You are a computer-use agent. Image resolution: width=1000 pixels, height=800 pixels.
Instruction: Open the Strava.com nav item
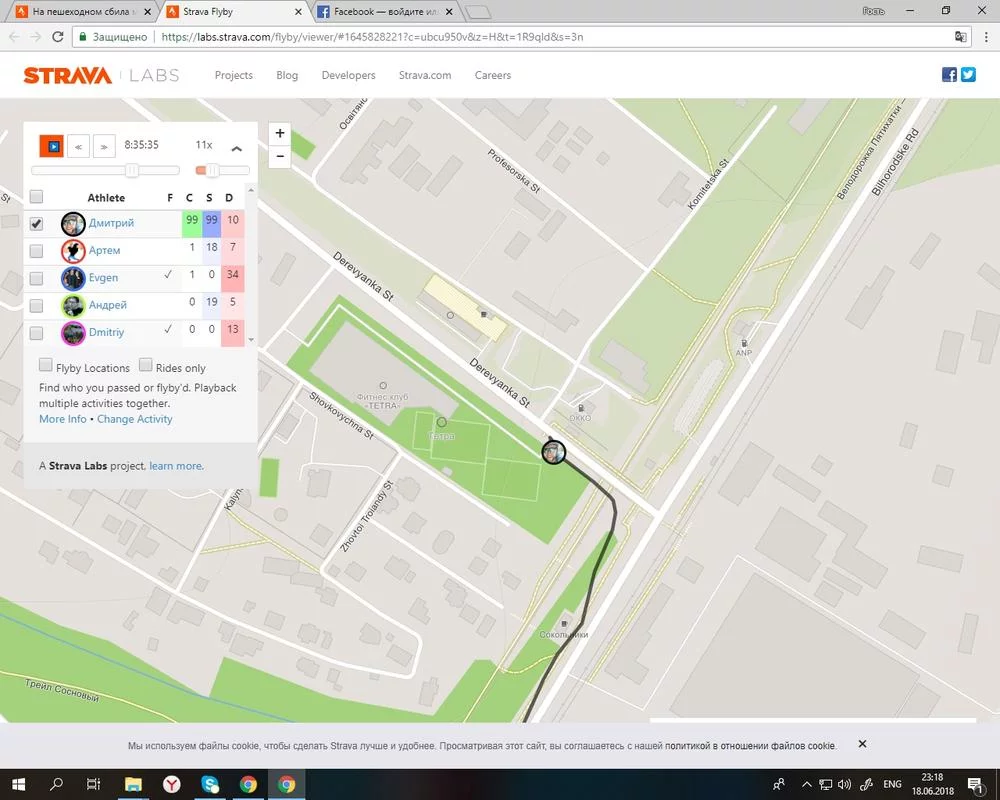(425, 75)
